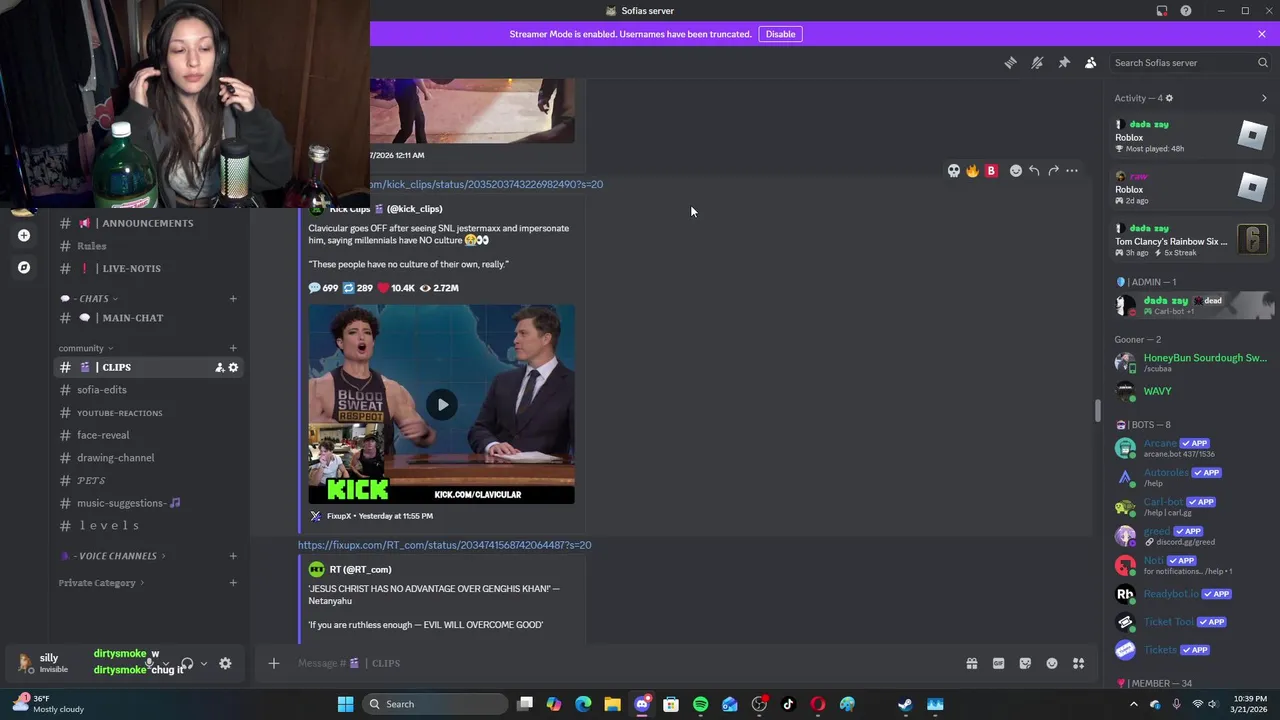
Task: Open the Threads icon in channel header
Action: tap(1010, 62)
